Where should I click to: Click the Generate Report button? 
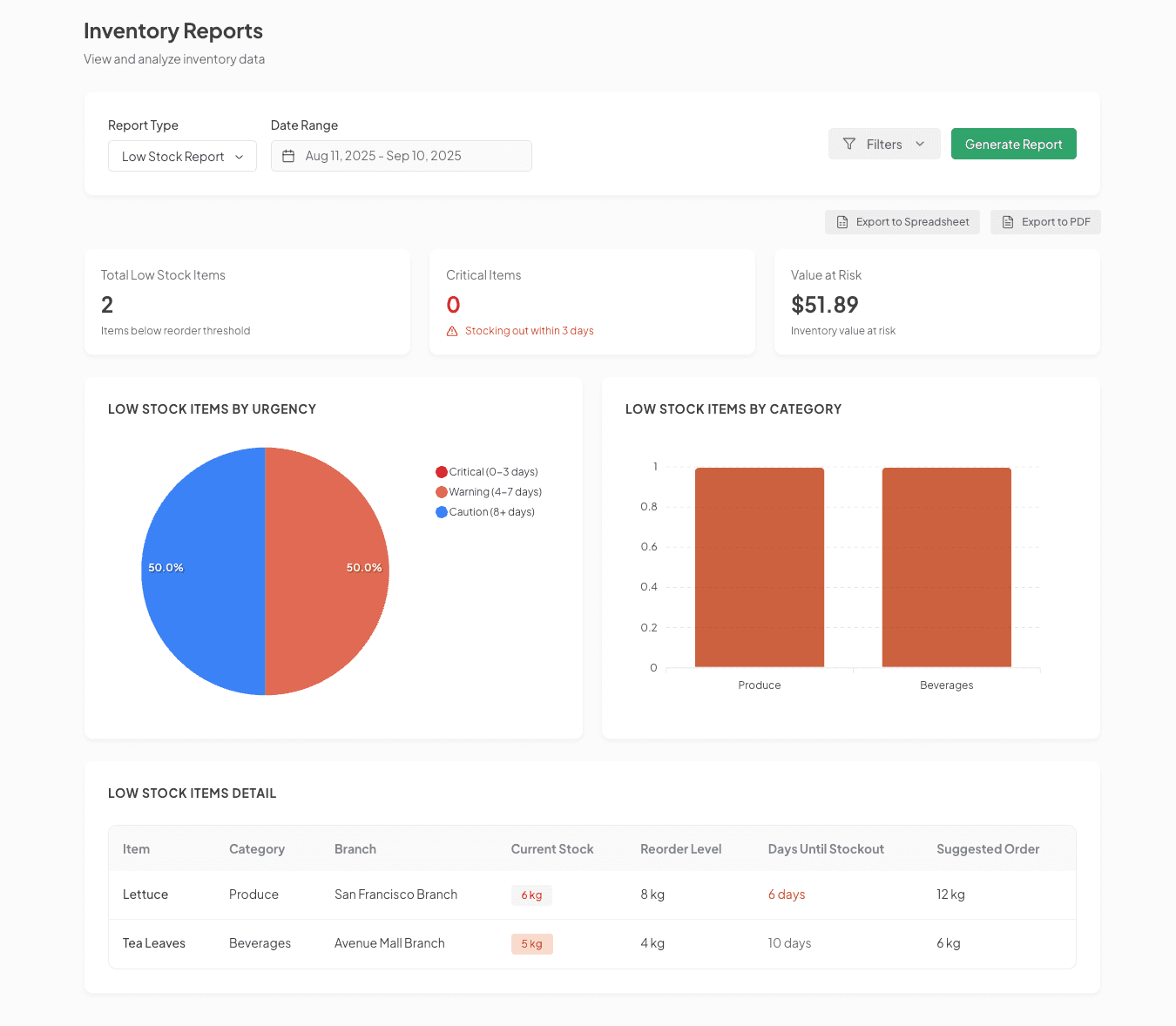click(x=1013, y=144)
